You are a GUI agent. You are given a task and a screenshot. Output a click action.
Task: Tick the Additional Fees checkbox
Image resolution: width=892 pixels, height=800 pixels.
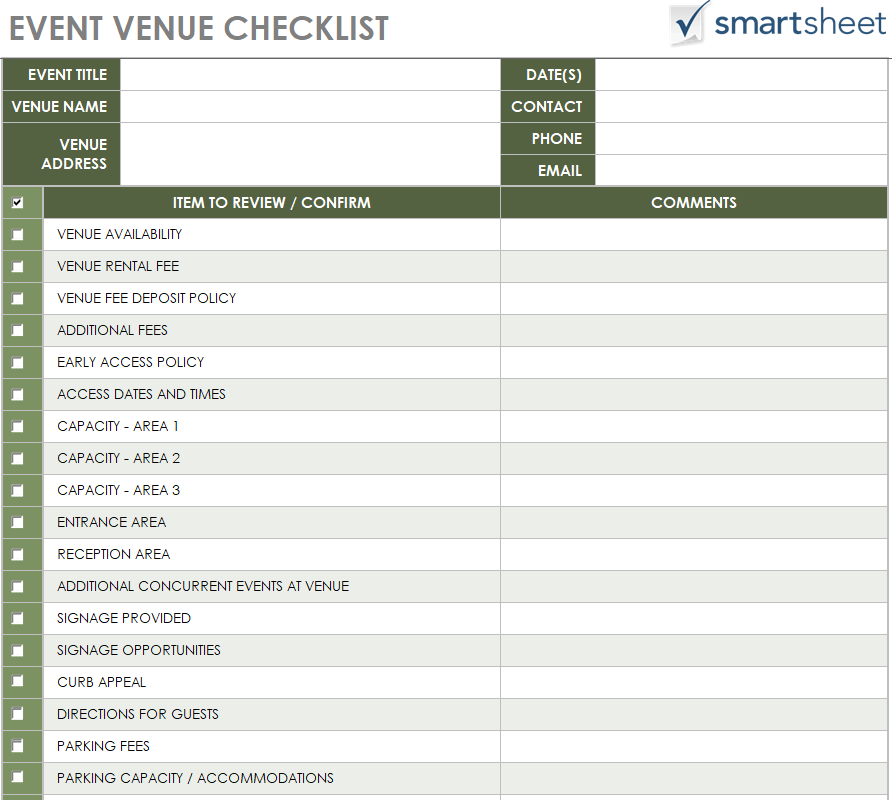click(x=18, y=331)
